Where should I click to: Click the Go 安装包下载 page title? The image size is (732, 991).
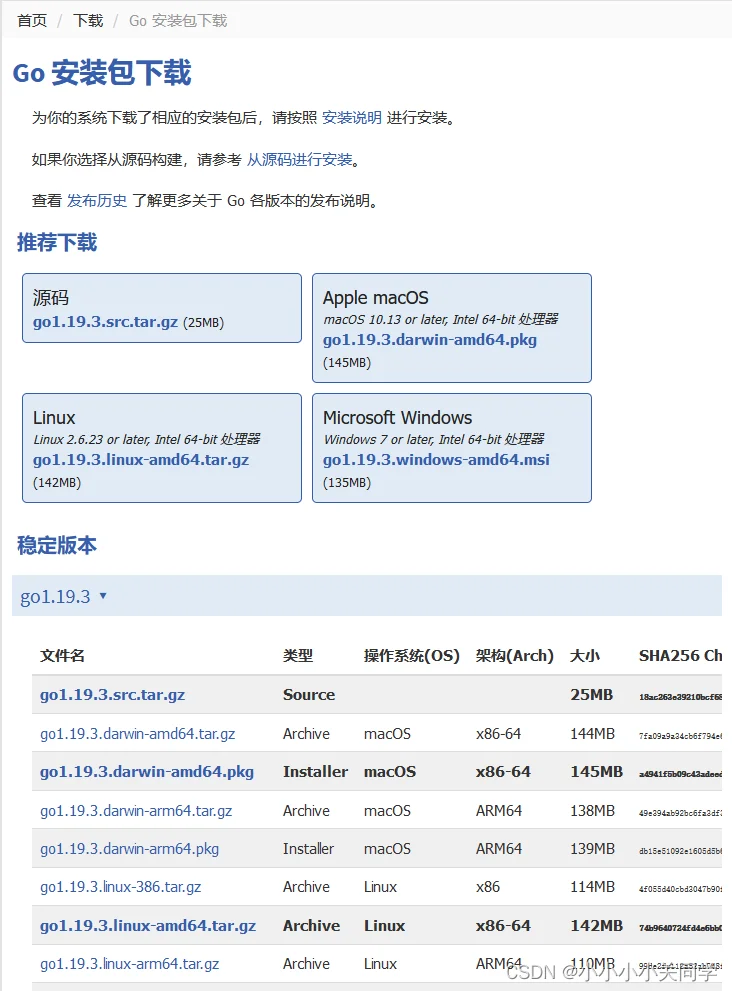(x=102, y=72)
